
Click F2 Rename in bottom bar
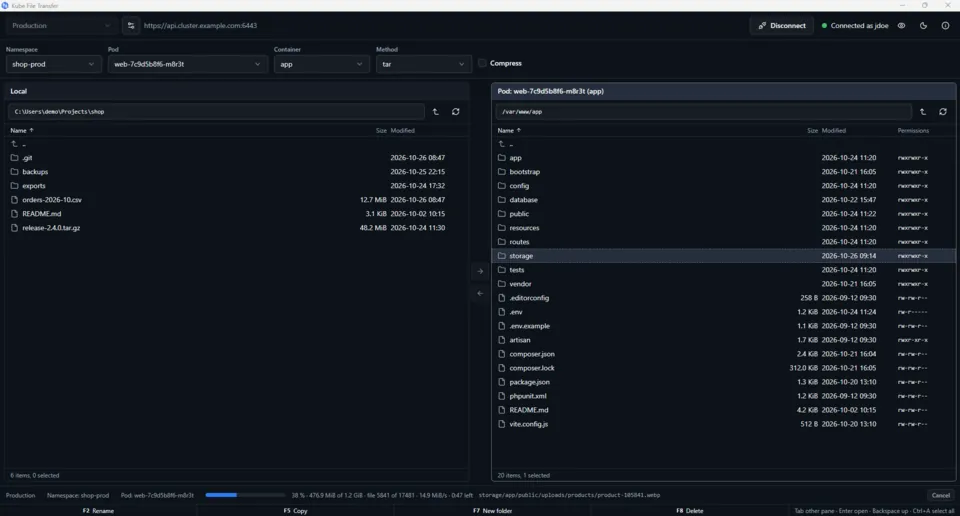tap(98, 510)
